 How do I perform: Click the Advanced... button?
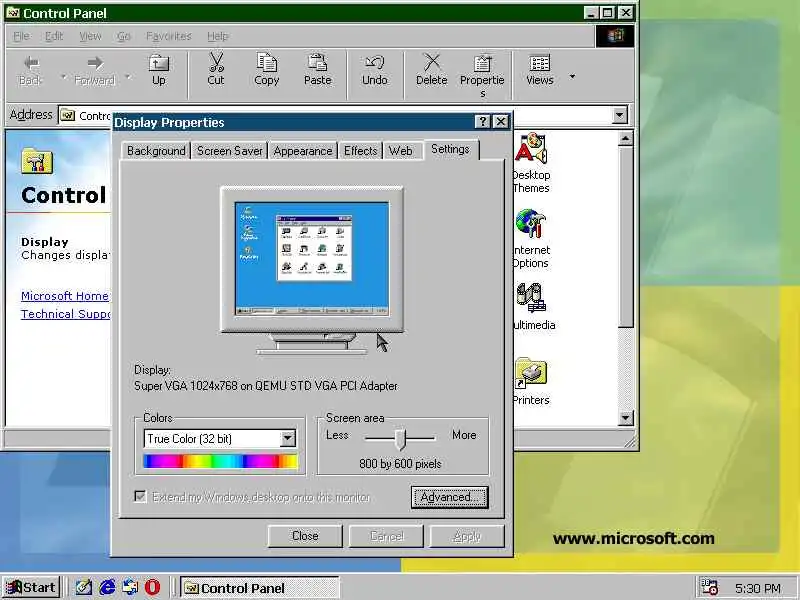click(449, 497)
